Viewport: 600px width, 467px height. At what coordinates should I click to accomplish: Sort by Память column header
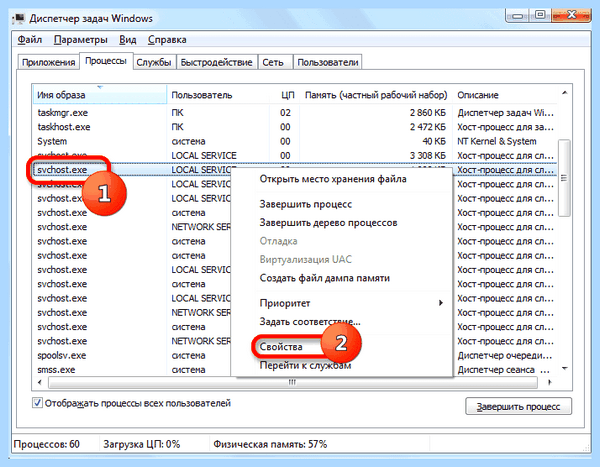point(376,95)
